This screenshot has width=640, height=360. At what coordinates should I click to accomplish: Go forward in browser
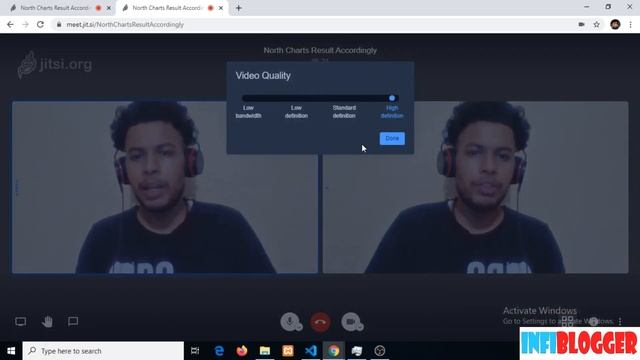point(25,24)
